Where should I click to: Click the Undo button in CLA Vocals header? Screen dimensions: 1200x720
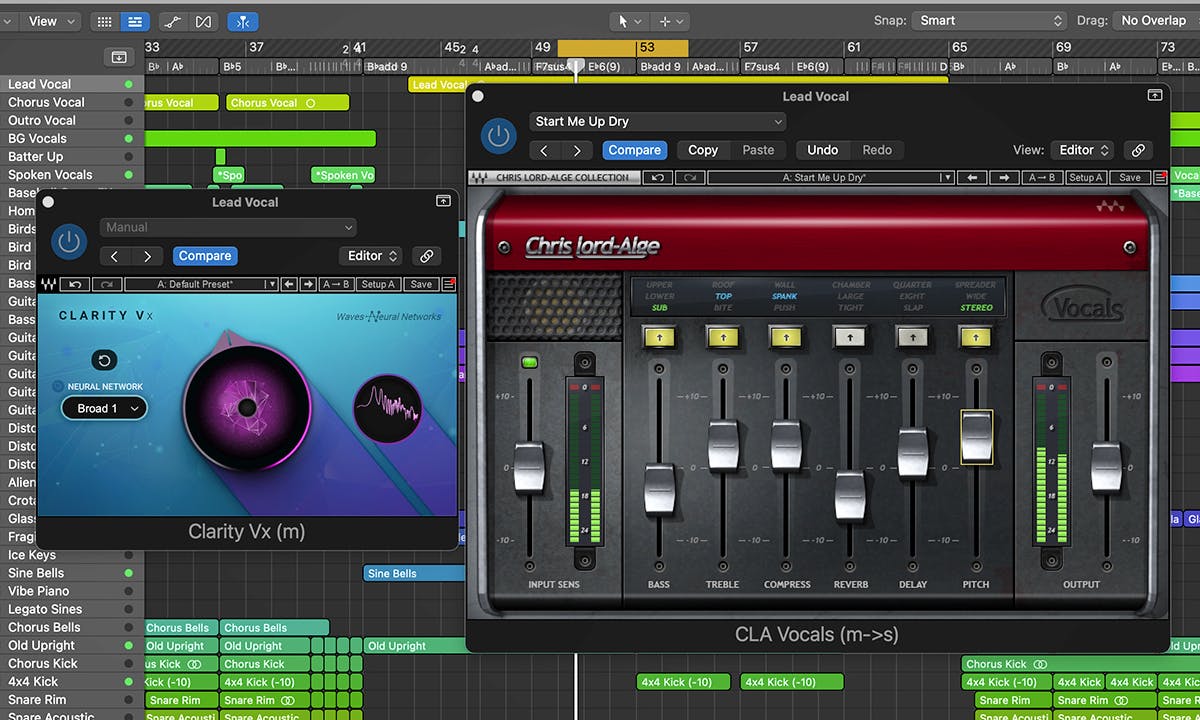[x=823, y=150]
